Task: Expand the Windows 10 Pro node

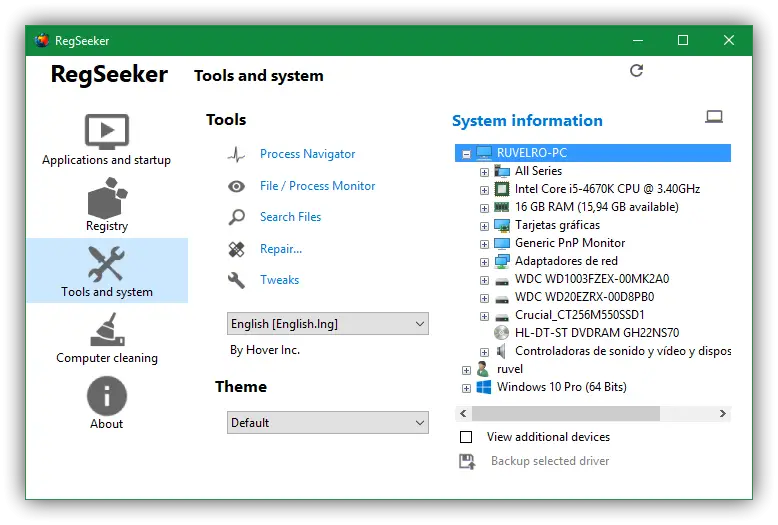Action: point(466,388)
